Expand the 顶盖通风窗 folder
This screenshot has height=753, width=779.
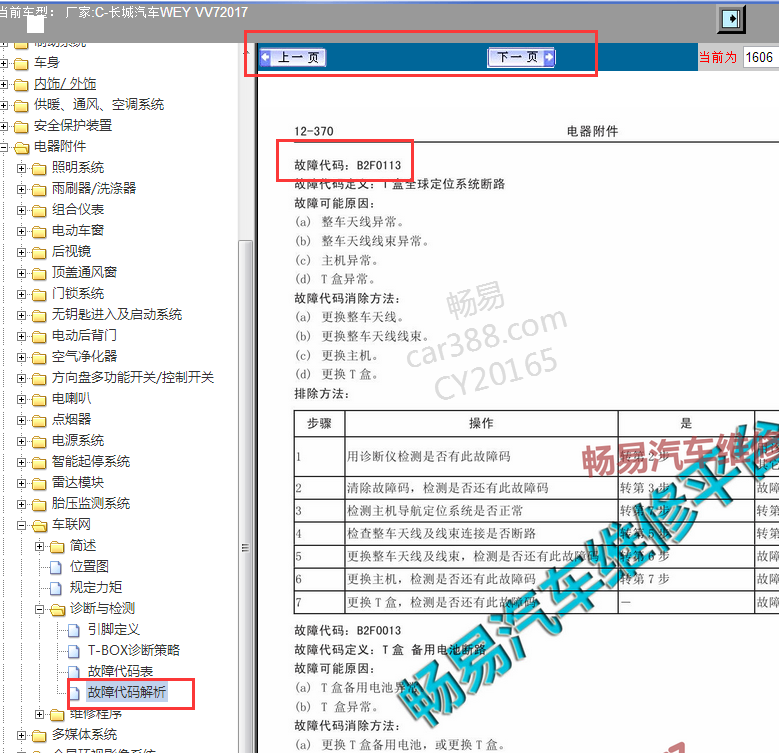click(21, 273)
